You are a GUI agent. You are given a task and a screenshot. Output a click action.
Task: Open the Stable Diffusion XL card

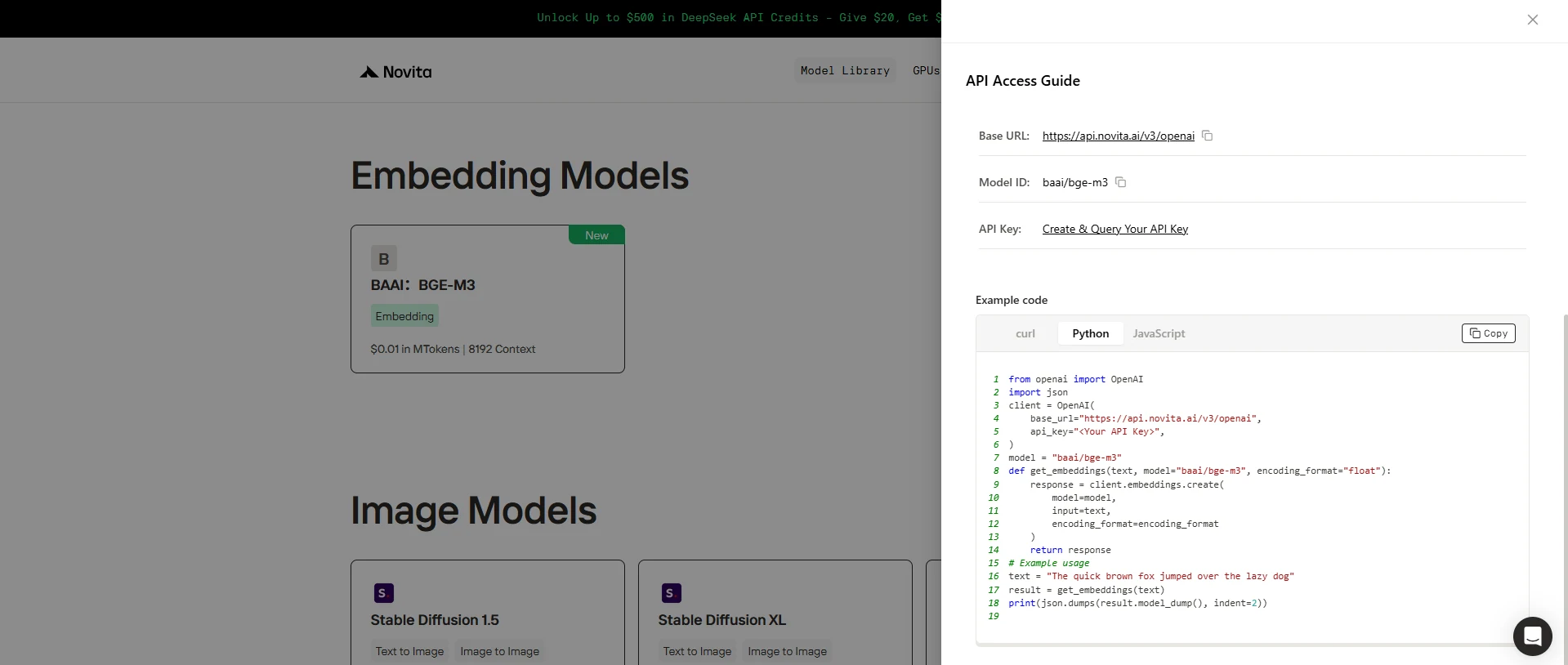click(x=775, y=612)
